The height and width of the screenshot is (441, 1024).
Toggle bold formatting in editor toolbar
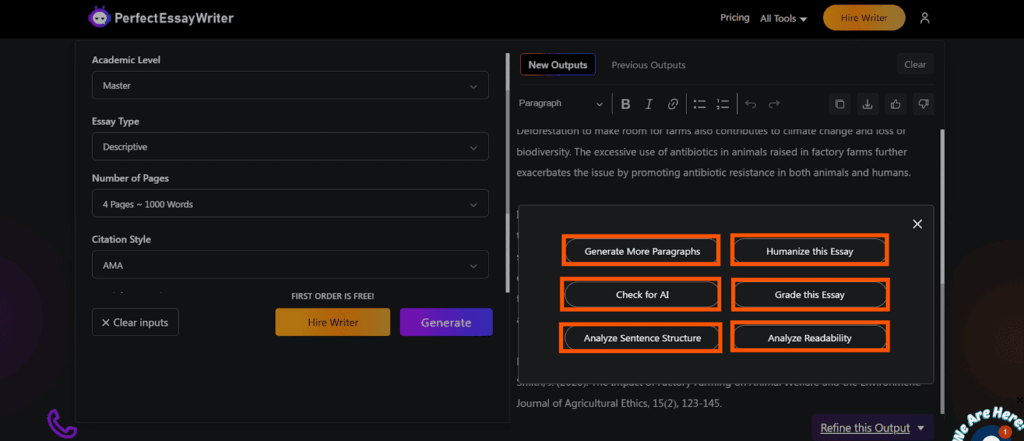(x=625, y=104)
